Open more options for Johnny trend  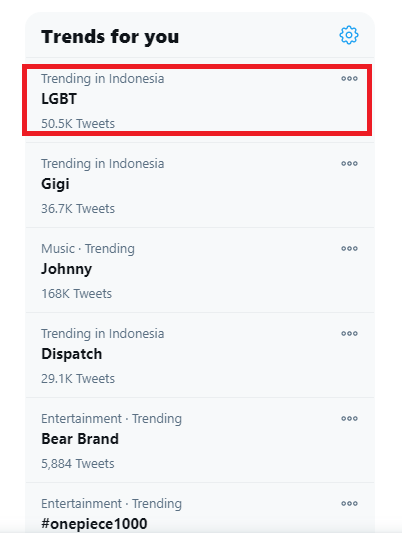click(349, 248)
